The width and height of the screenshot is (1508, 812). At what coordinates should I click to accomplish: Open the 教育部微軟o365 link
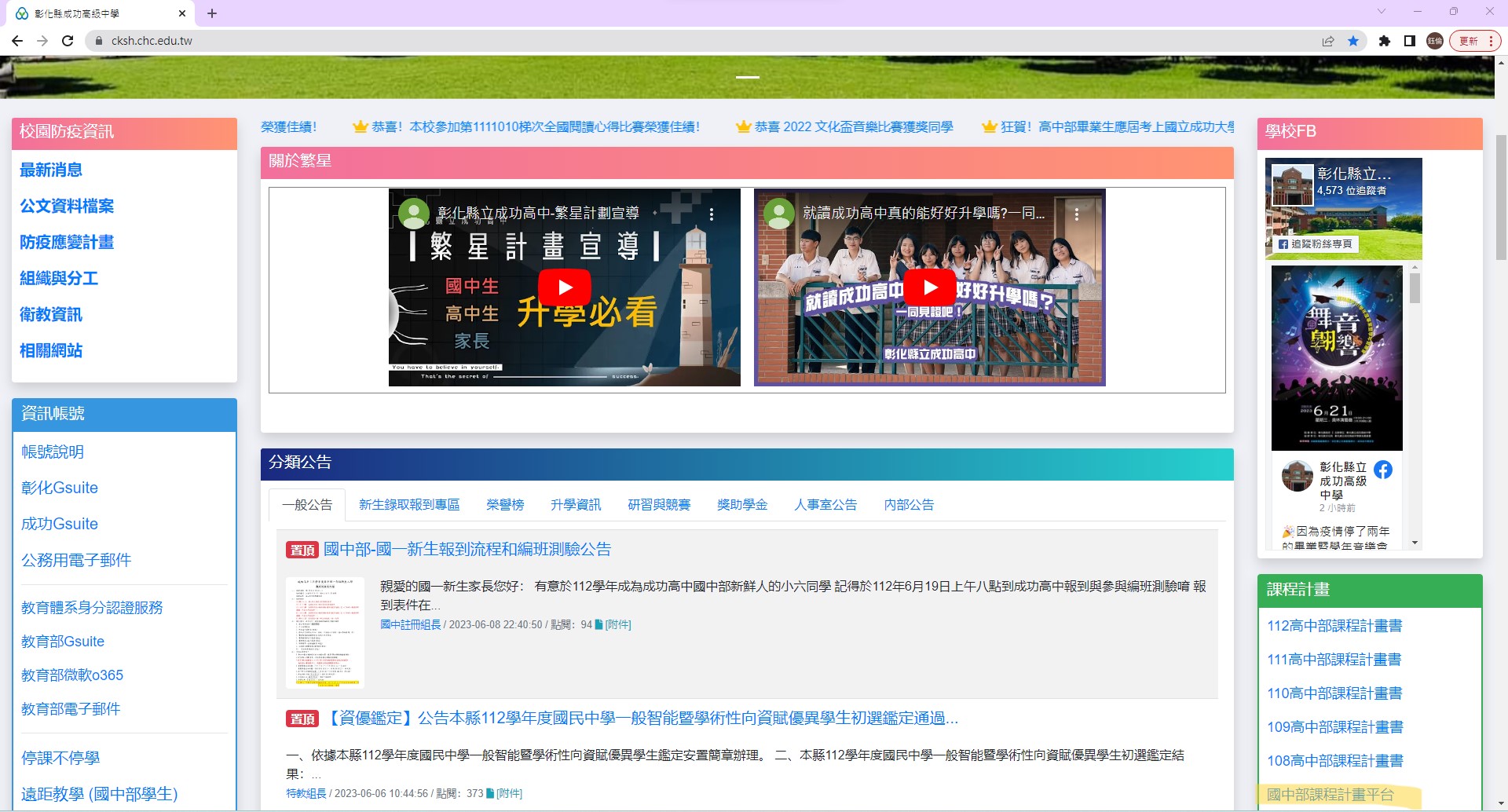[72, 675]
